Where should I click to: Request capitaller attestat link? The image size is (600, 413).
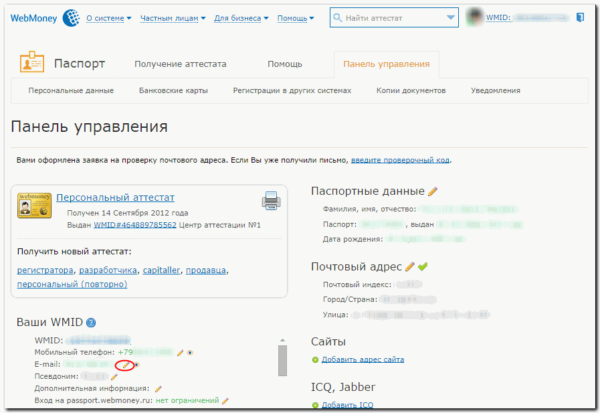click(x=161, y=271)
